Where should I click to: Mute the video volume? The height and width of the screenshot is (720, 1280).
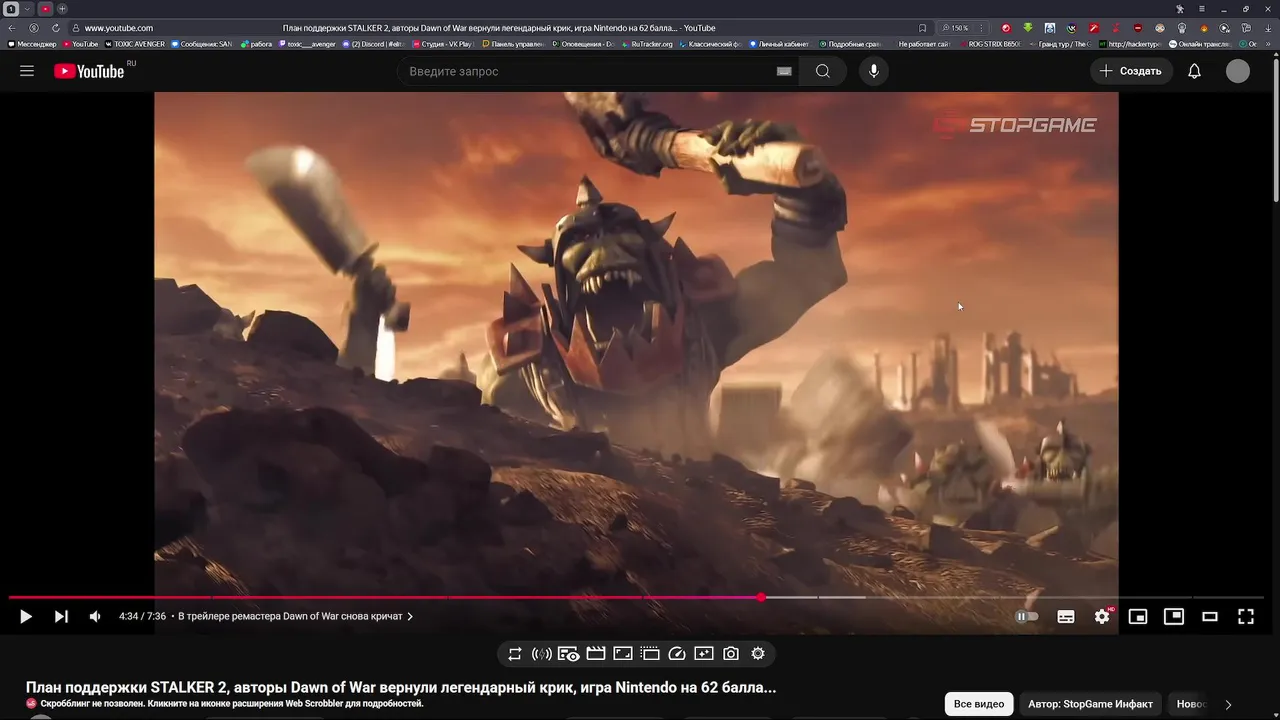[x=95, y=617]
